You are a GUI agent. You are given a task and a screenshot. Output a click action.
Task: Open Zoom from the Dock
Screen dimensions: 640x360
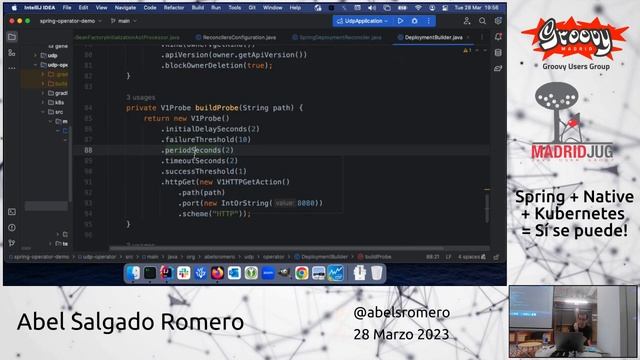(268, 273)
